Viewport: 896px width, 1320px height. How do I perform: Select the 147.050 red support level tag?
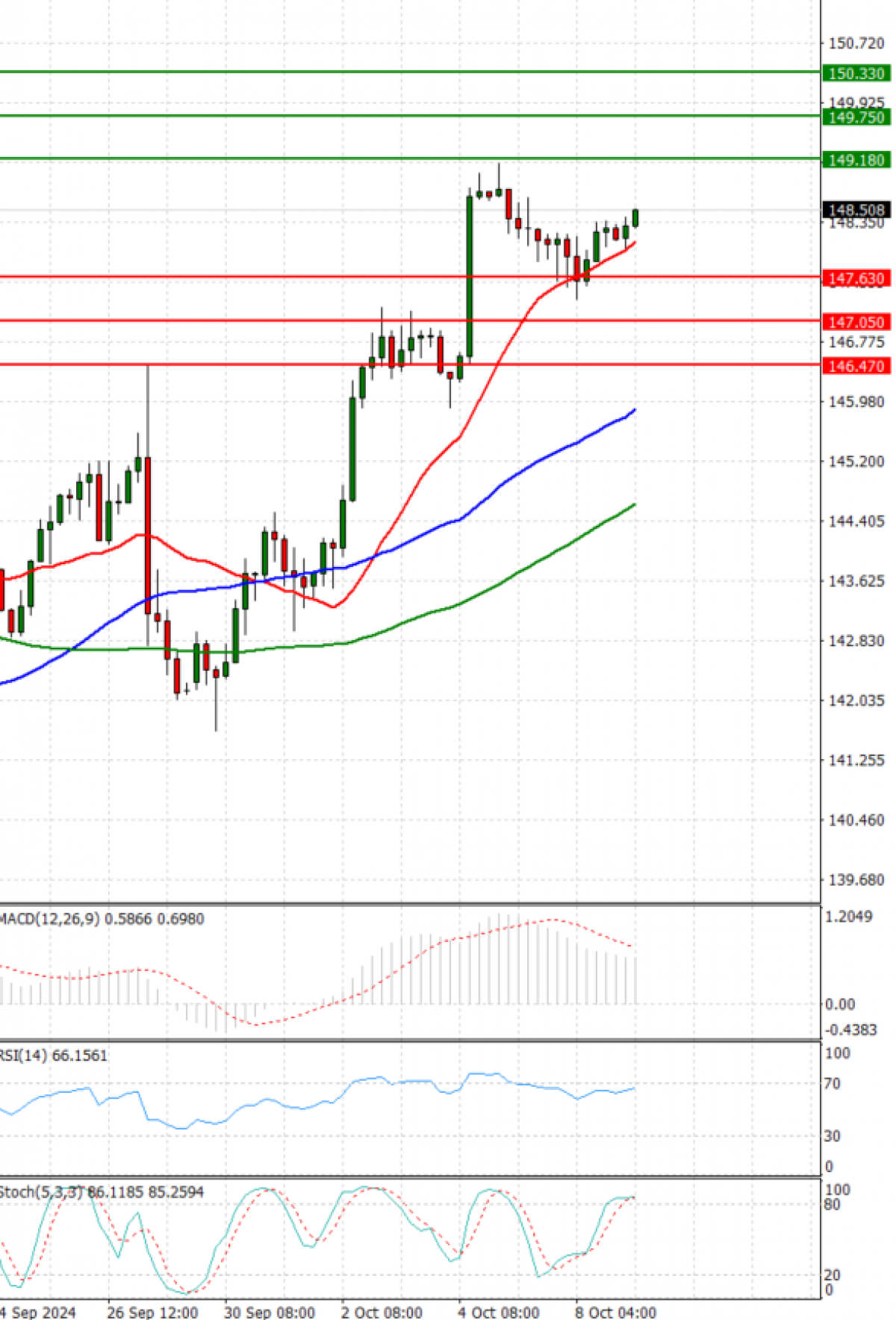point(856,322)
